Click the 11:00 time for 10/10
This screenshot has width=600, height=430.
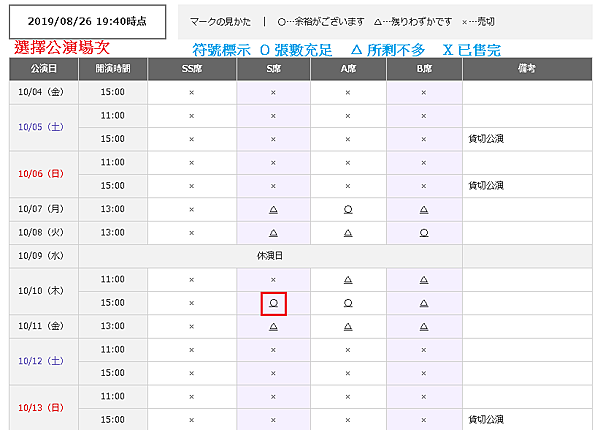click(112, 279)
